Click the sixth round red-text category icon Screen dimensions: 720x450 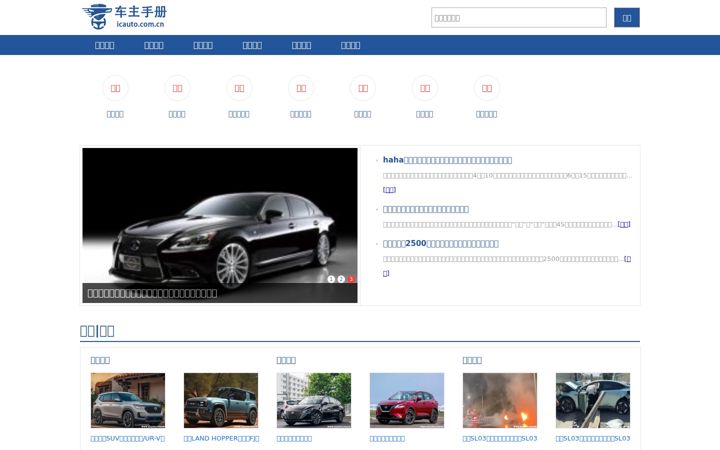425,88
